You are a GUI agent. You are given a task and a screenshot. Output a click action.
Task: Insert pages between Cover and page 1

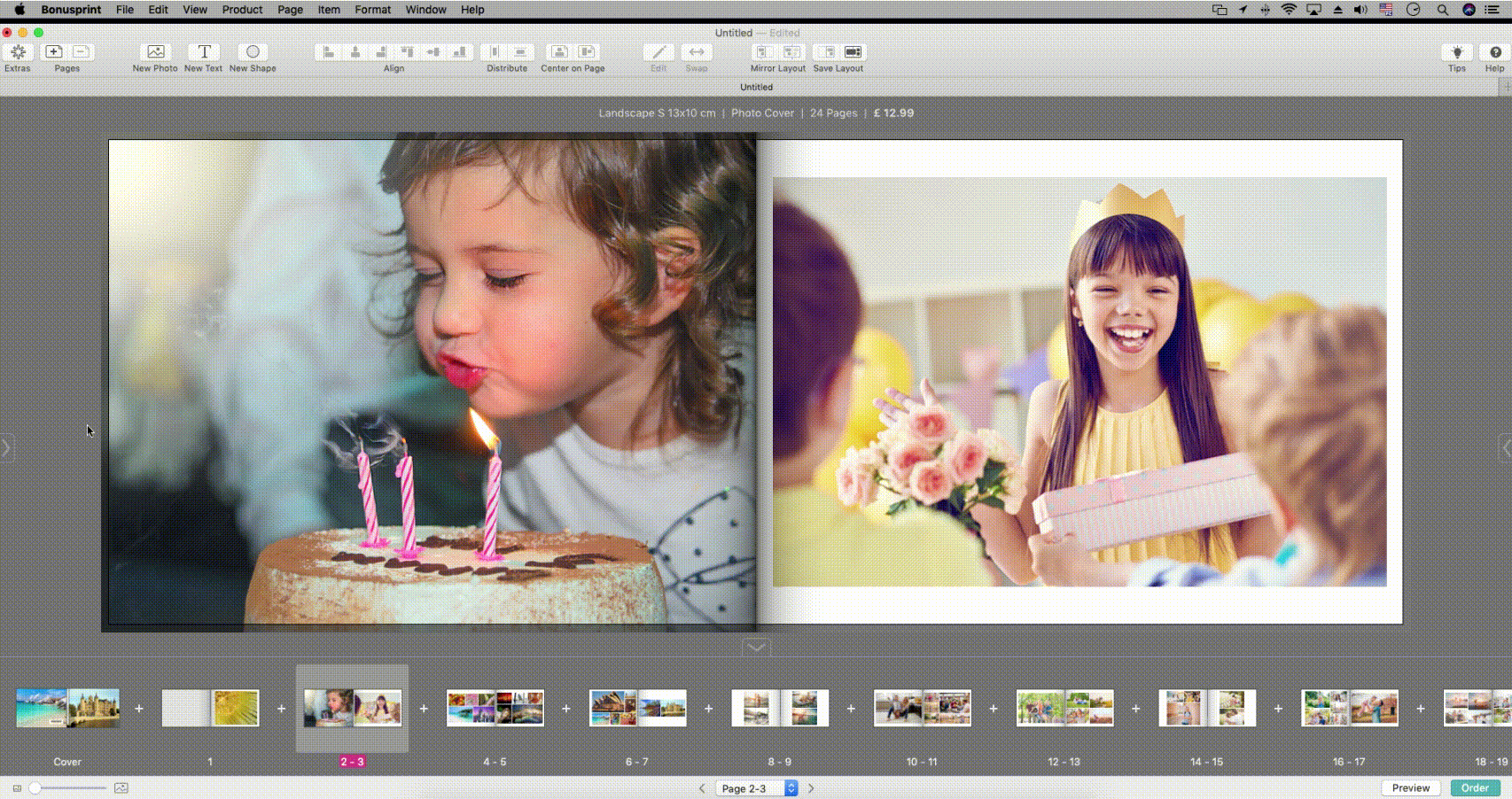[139, 709]
